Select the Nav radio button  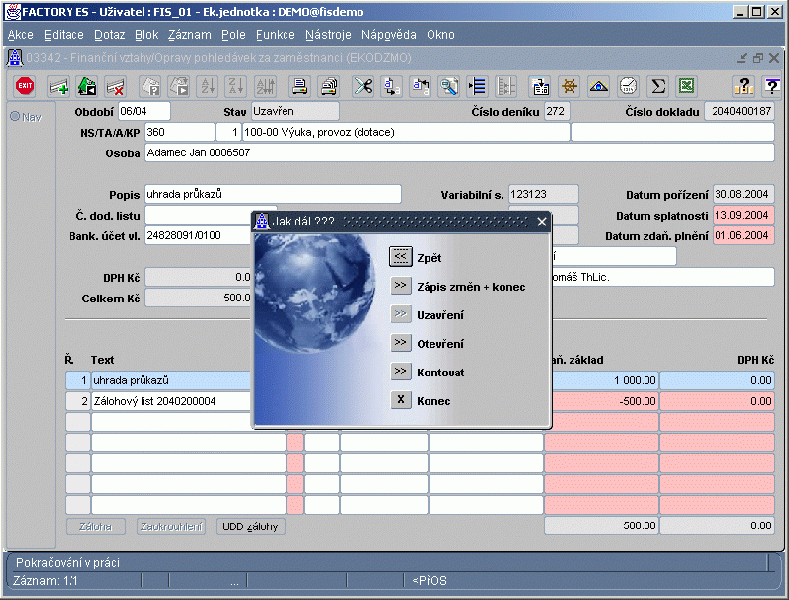(15, 117)
